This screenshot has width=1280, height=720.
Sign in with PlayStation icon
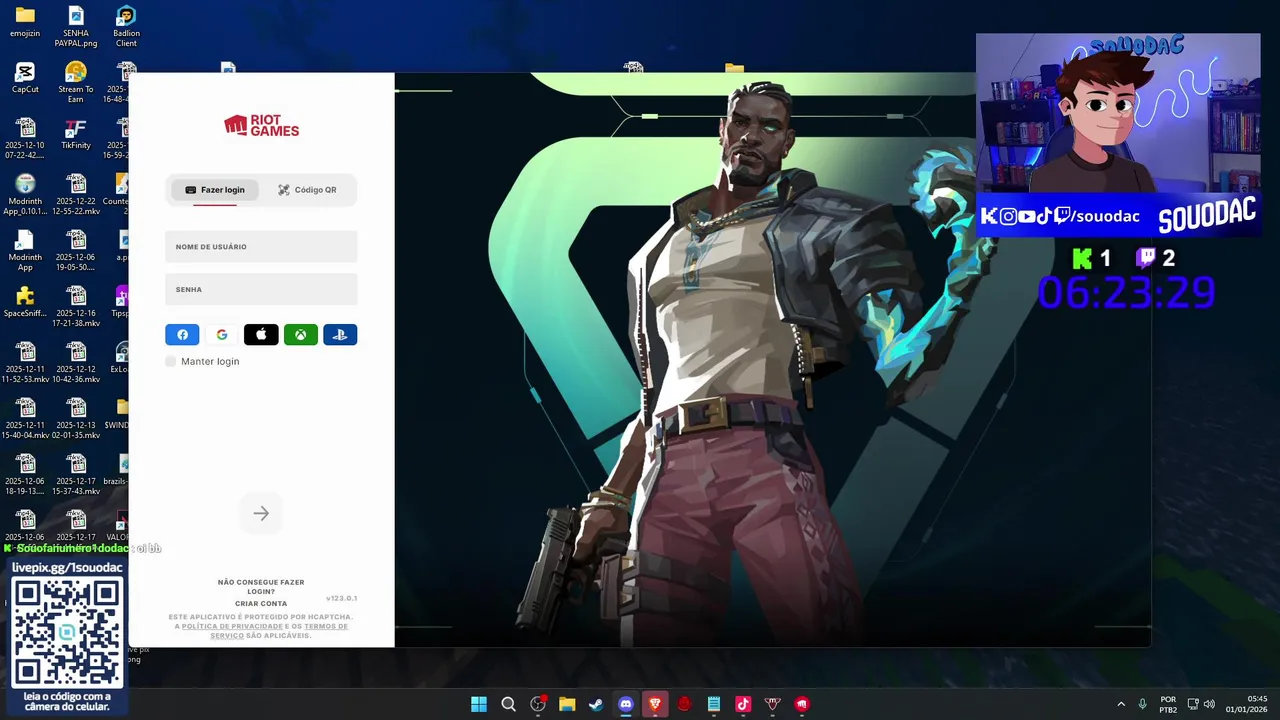[x=340, y=335]
